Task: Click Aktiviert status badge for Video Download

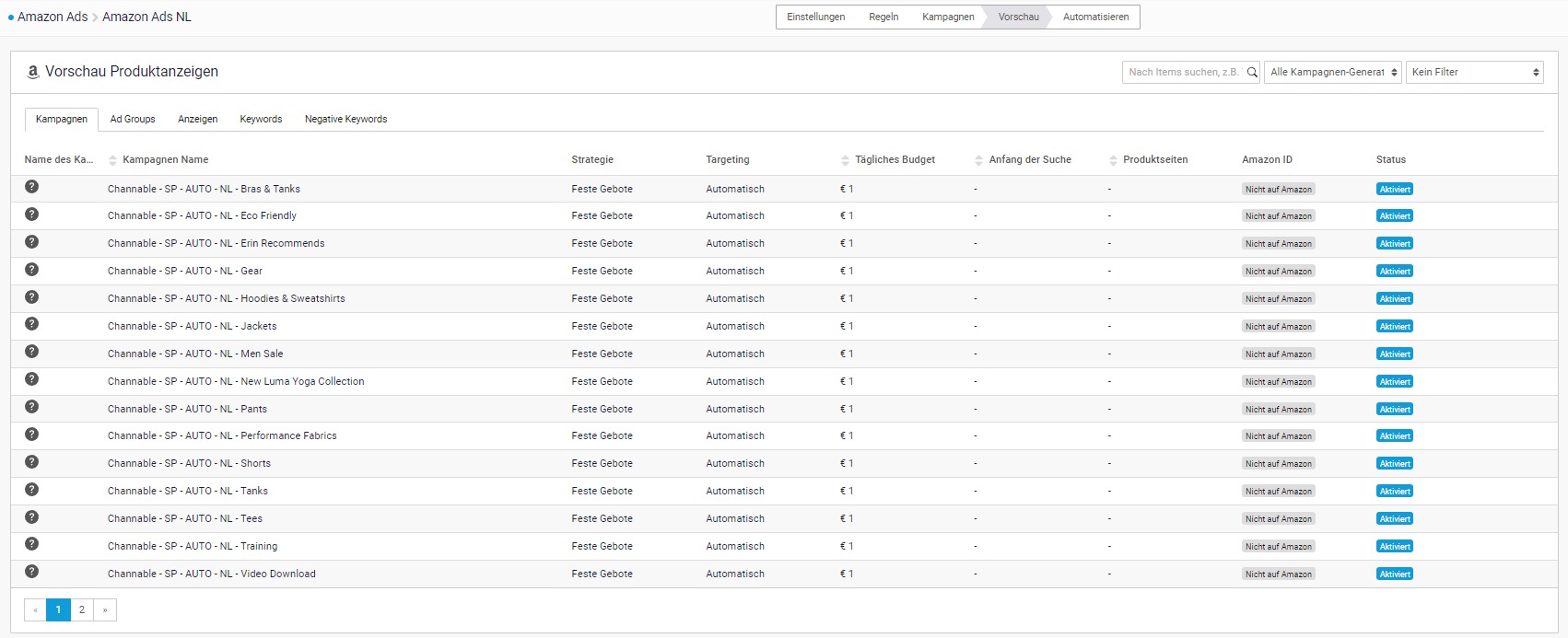Action: pos(1395,574)
